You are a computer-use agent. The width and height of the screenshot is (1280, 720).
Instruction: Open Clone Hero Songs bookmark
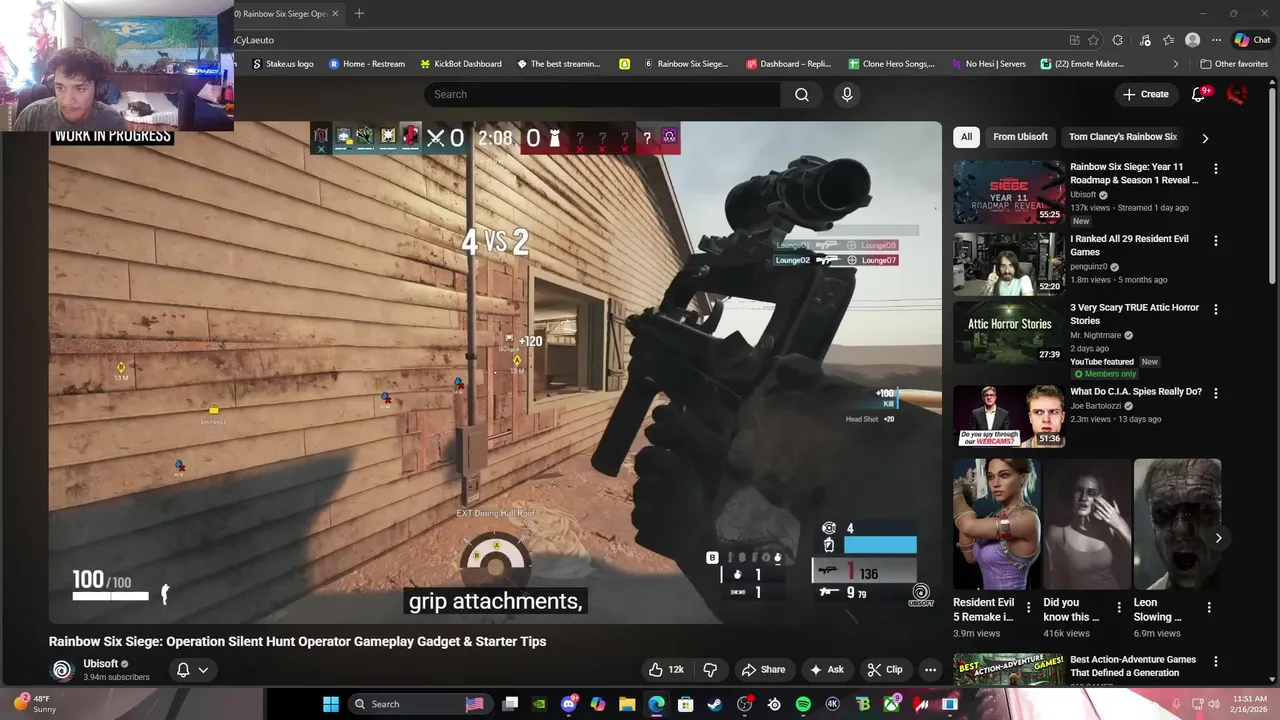[x=891, y=64]
